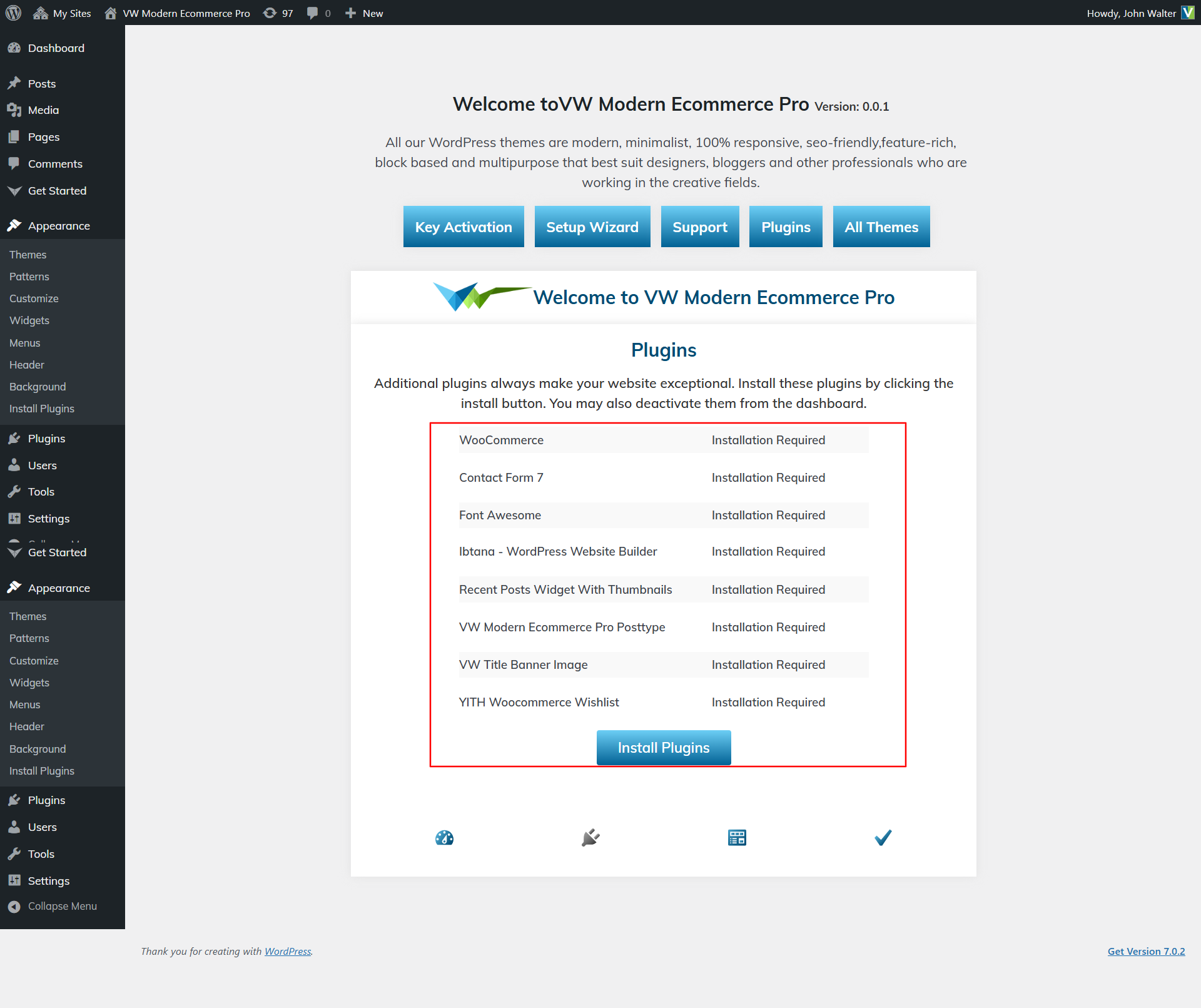The height and width of the screenshot is (1008, 1201).
Task: Click the Key Activation button
Action: tap(464, 227)
